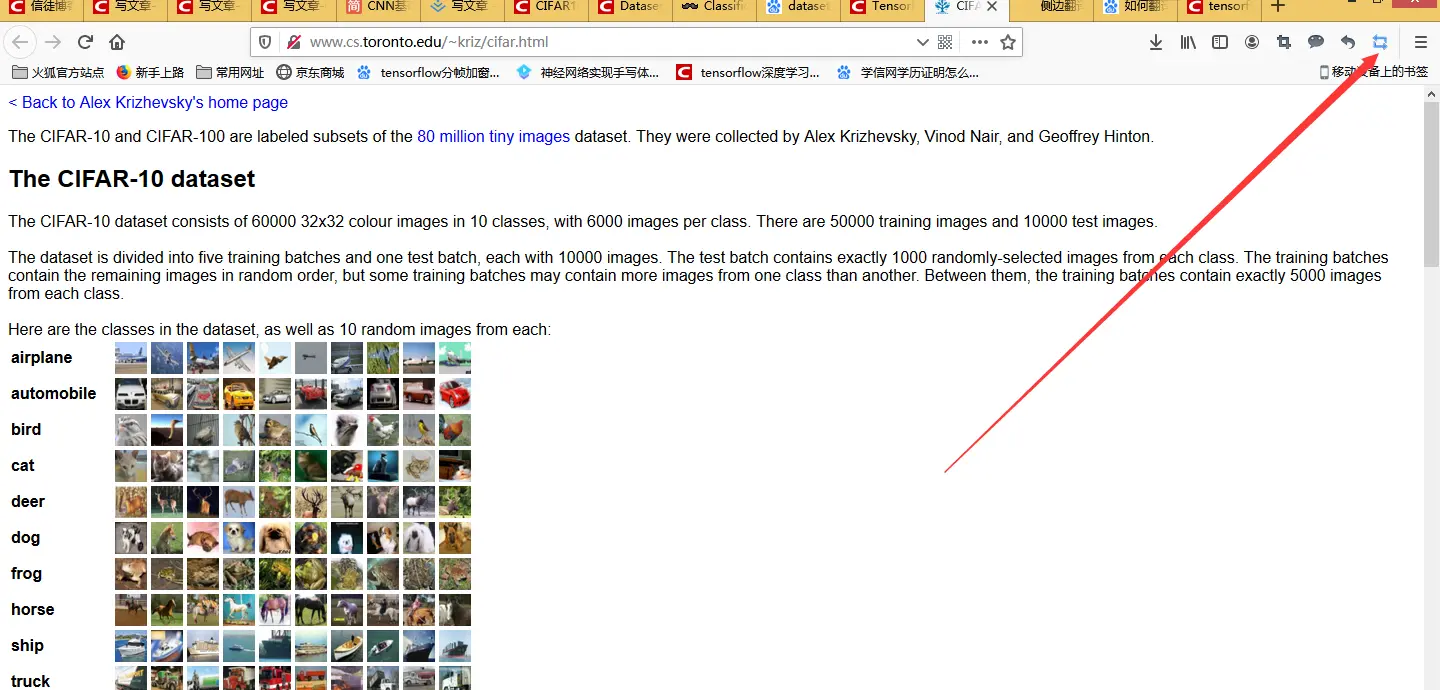Open the 新手上路 bookmark

tap(151, 72)
